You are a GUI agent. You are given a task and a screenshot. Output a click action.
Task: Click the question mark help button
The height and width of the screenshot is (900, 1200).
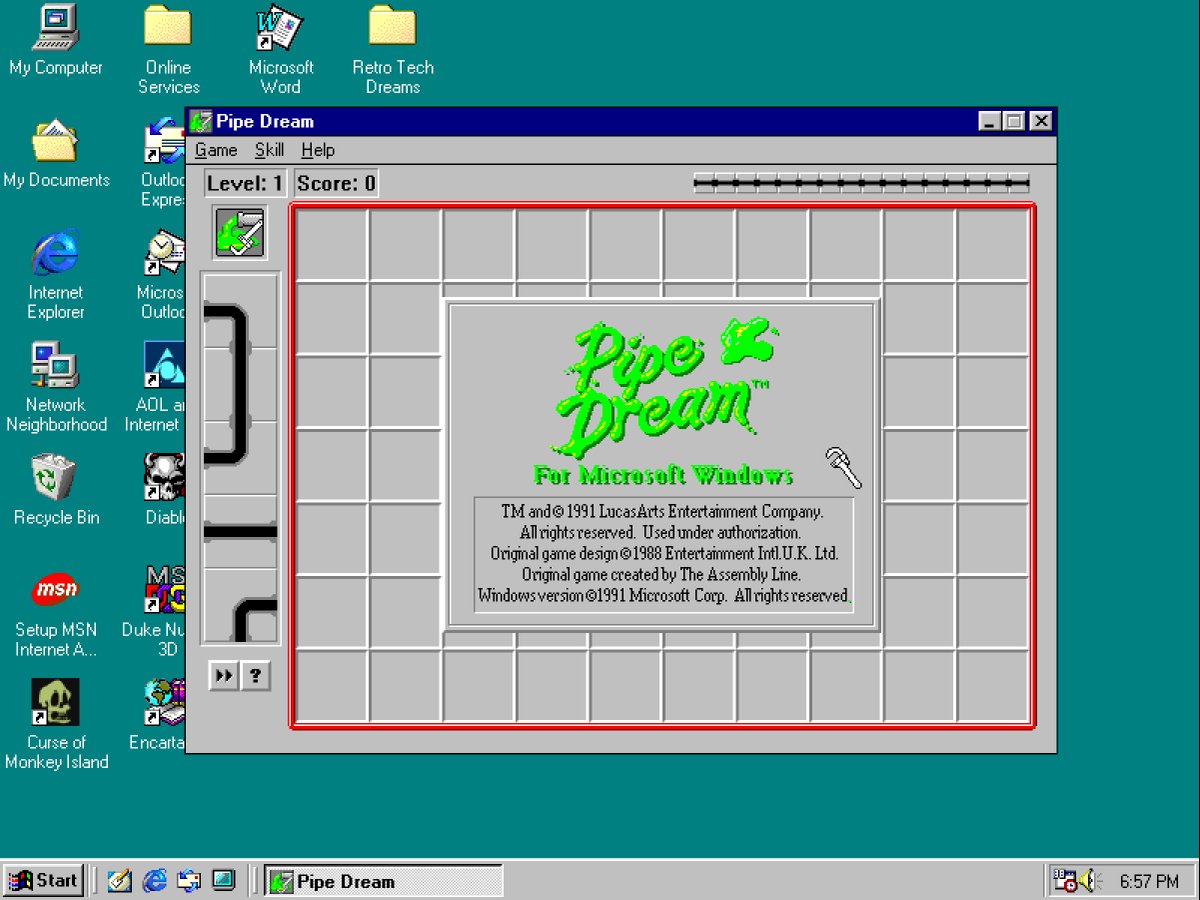click(256, 677)
